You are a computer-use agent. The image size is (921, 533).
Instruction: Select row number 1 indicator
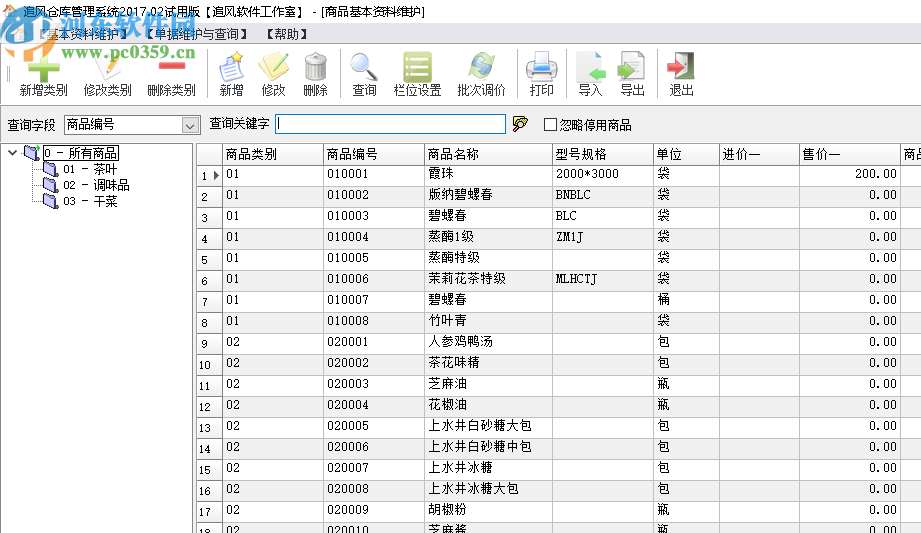tap(210, 175)
